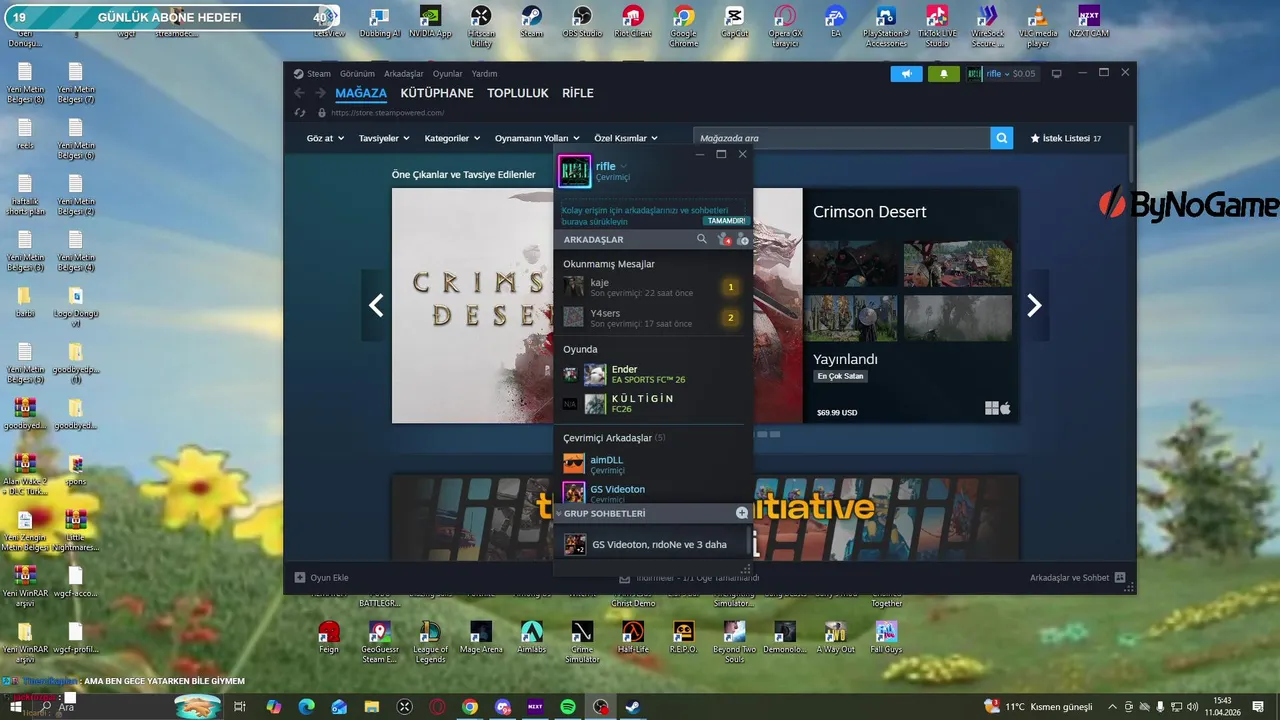1280x720 pixels.
Task: Open the Oynamanın Yolları dropdown
Action: tap(537, 138)
